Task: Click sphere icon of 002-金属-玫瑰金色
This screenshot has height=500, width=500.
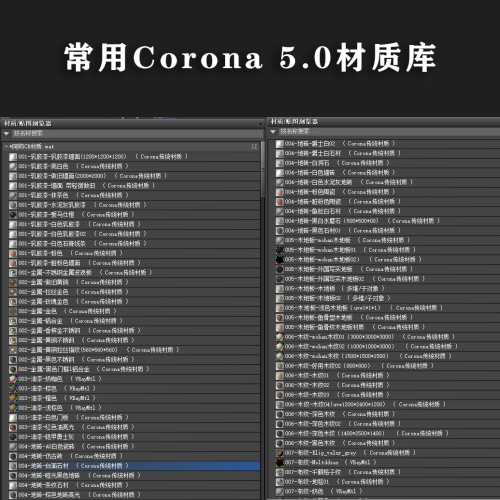Action: pos(13,302)
